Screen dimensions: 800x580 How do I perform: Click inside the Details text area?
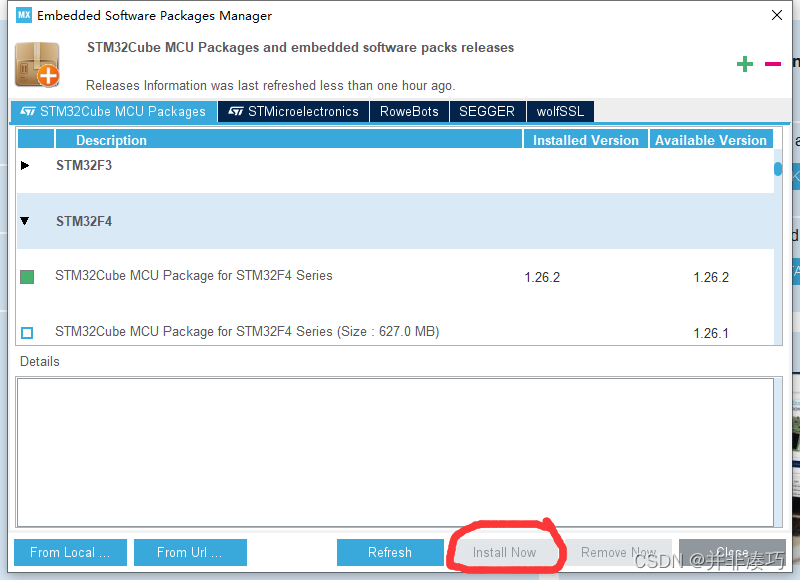(395, 452)
